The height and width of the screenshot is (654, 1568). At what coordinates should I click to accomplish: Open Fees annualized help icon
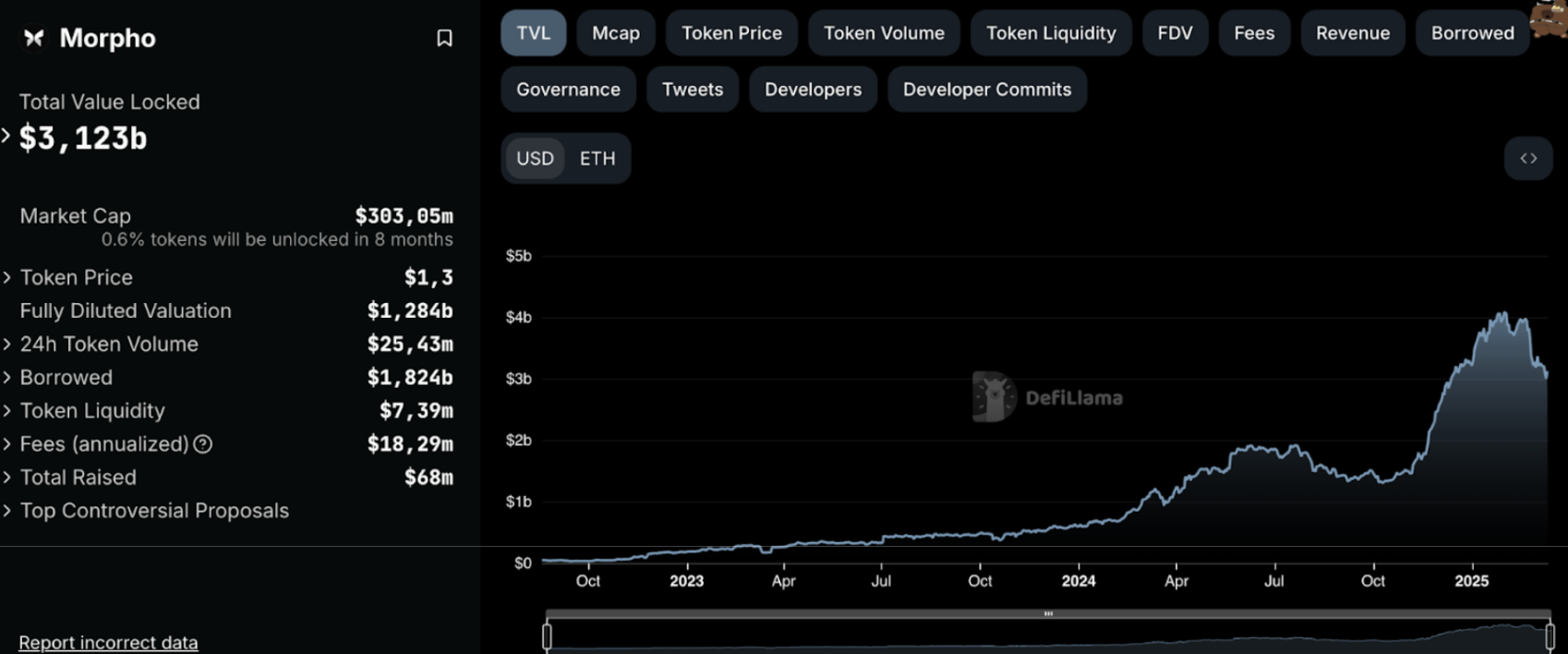[203, 444]
